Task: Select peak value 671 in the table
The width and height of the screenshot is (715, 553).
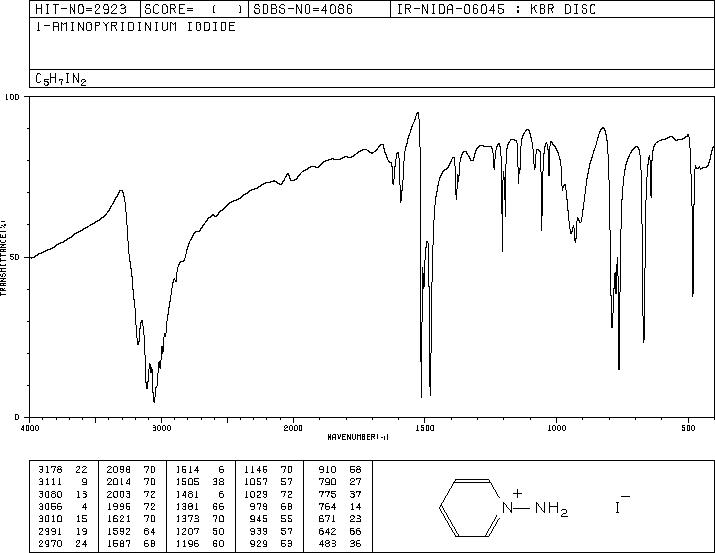Action: click(327, 519)
